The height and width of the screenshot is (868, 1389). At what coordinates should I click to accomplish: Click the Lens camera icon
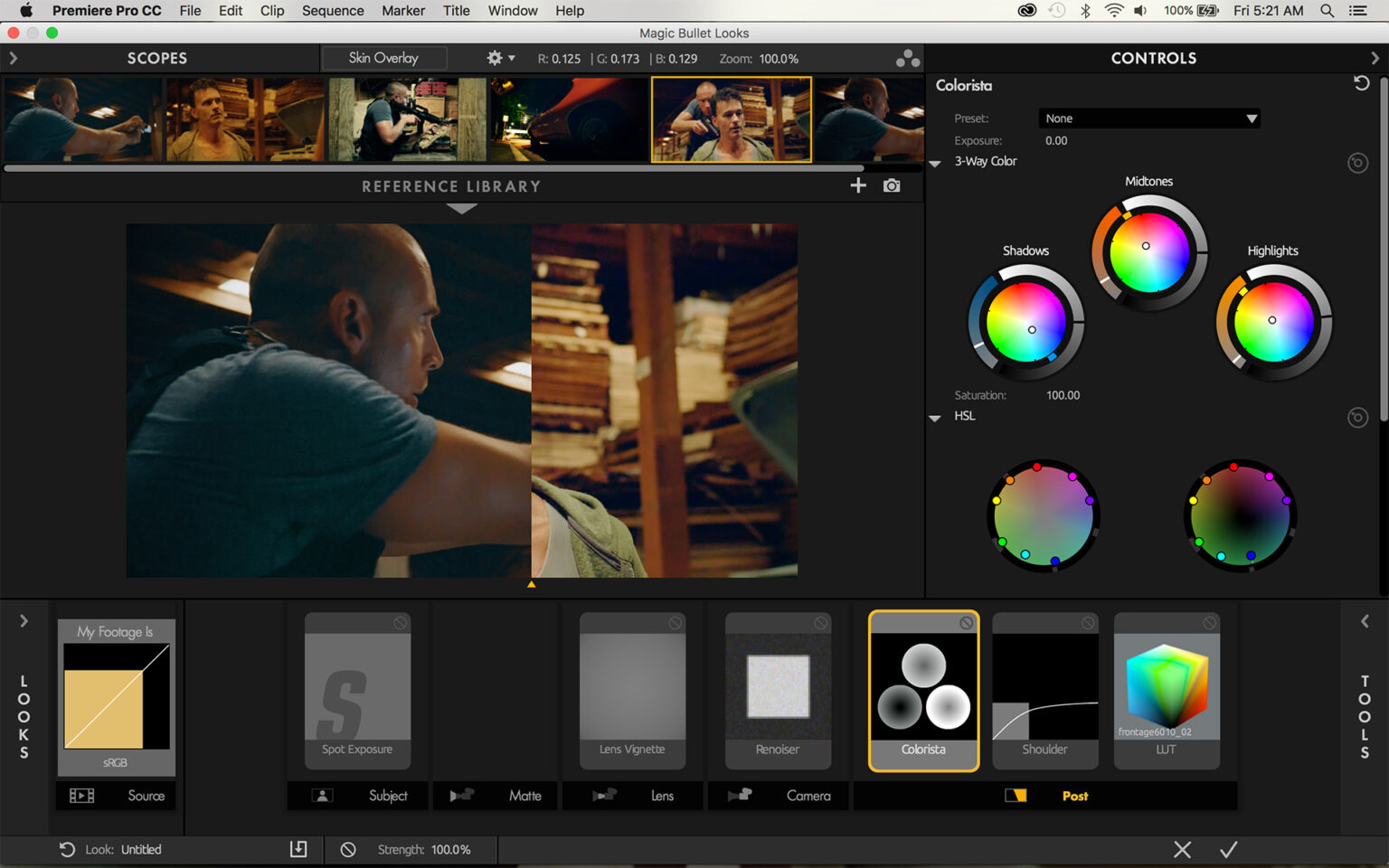pos(605,795)
